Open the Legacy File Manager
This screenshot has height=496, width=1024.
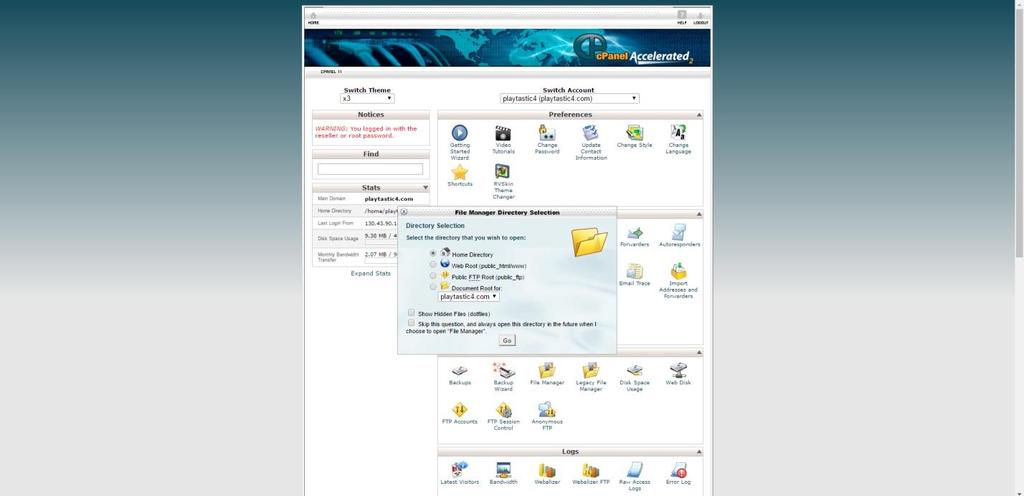point(591,371)
